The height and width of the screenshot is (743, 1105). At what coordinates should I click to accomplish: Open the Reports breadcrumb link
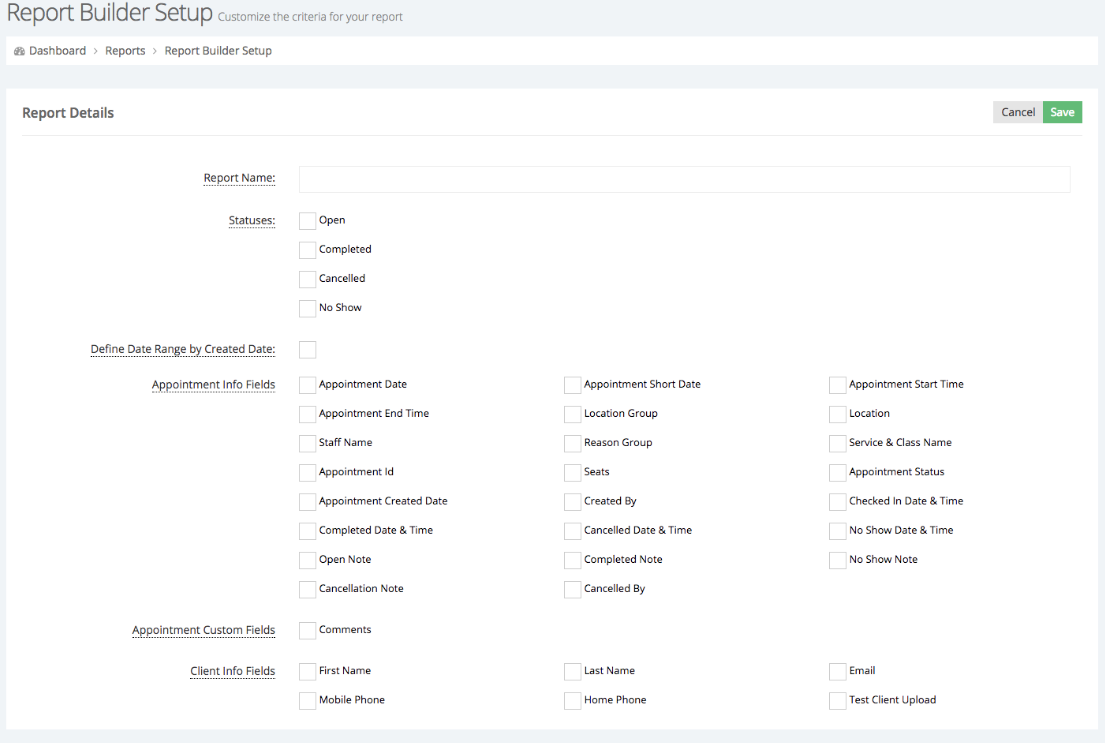125,51
